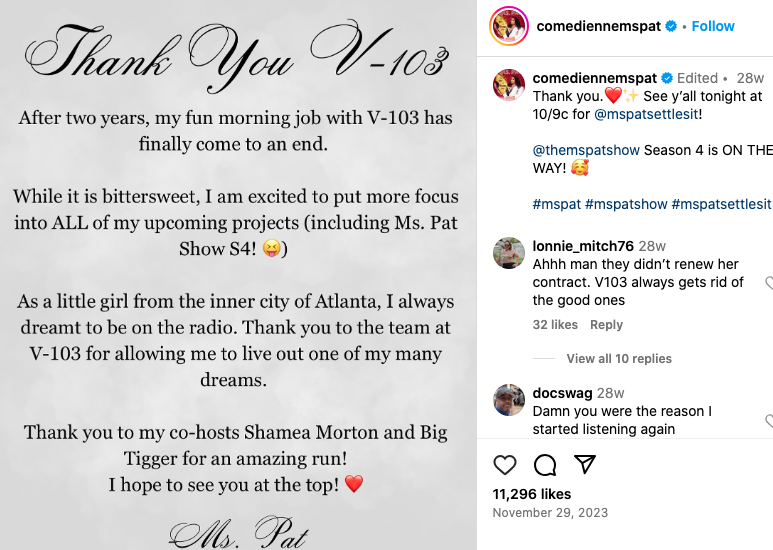Click the #mspatsettlesit hashtag
The height and width of the screenshot is (550, 773).
click(x=721, y=204)
